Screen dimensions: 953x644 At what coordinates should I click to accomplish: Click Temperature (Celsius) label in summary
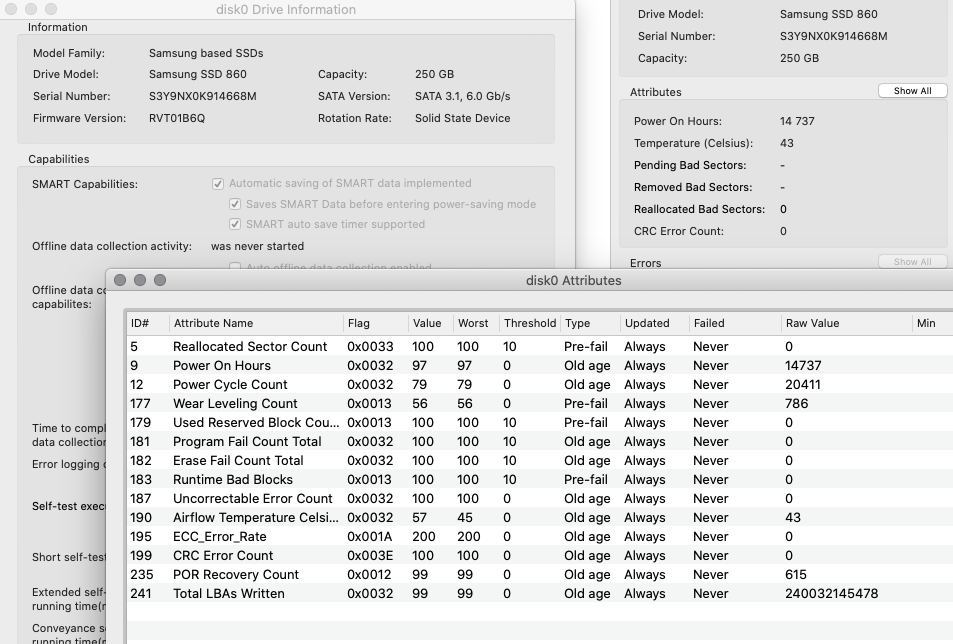[x=693, y=143]
